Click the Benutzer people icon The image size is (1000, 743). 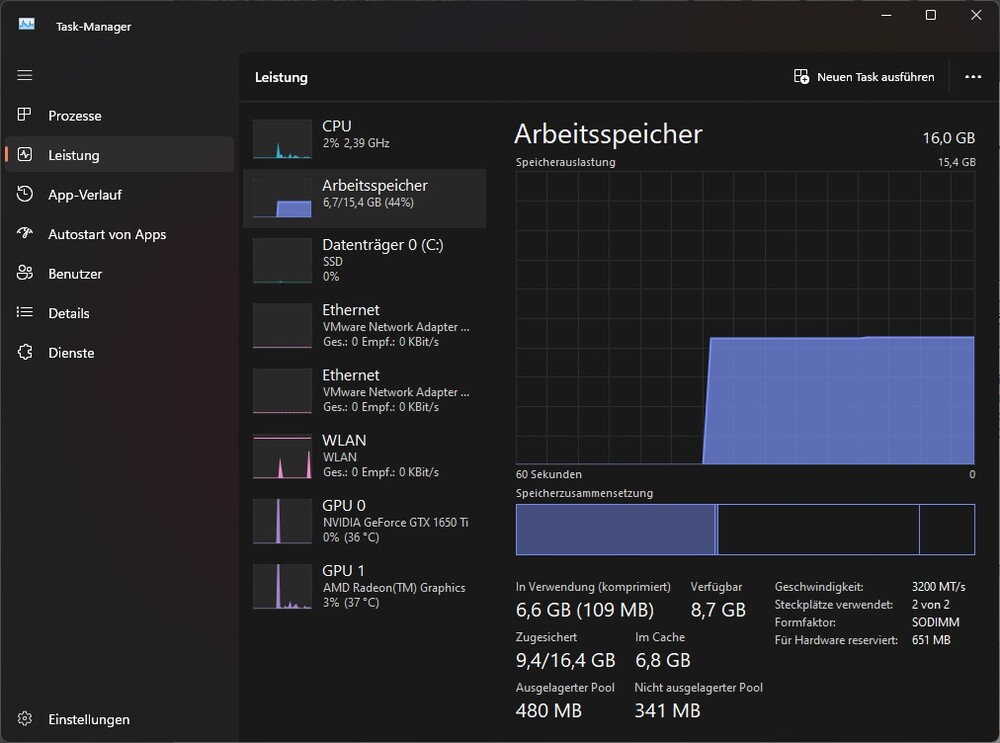(24, 273)
